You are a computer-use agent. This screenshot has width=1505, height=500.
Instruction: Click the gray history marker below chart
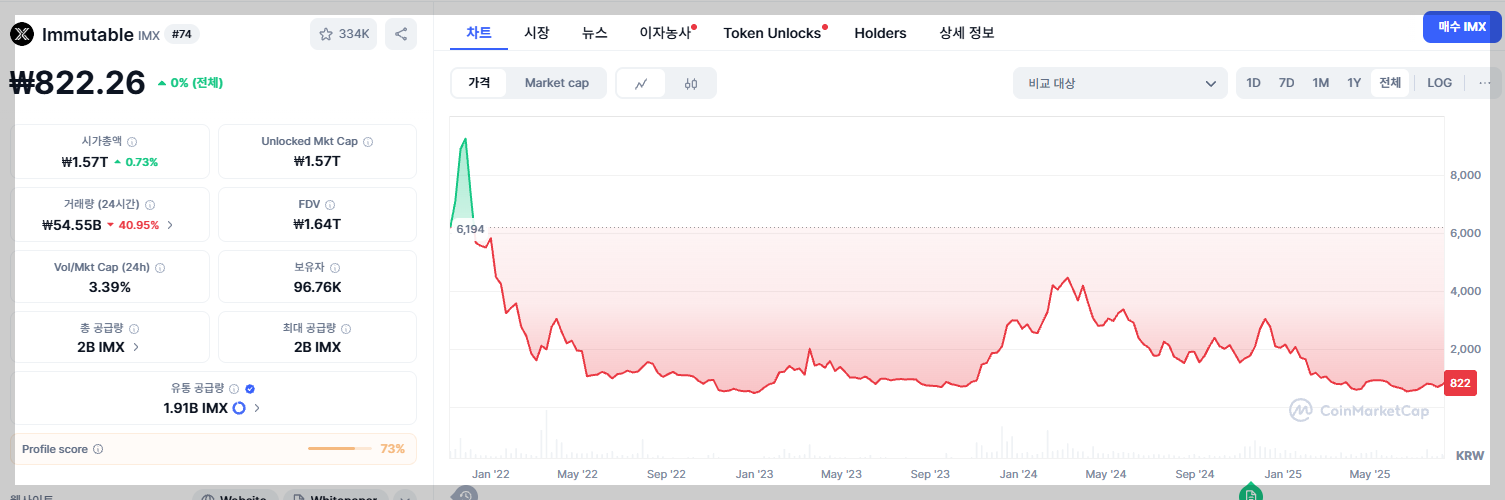tap(465, 495)
